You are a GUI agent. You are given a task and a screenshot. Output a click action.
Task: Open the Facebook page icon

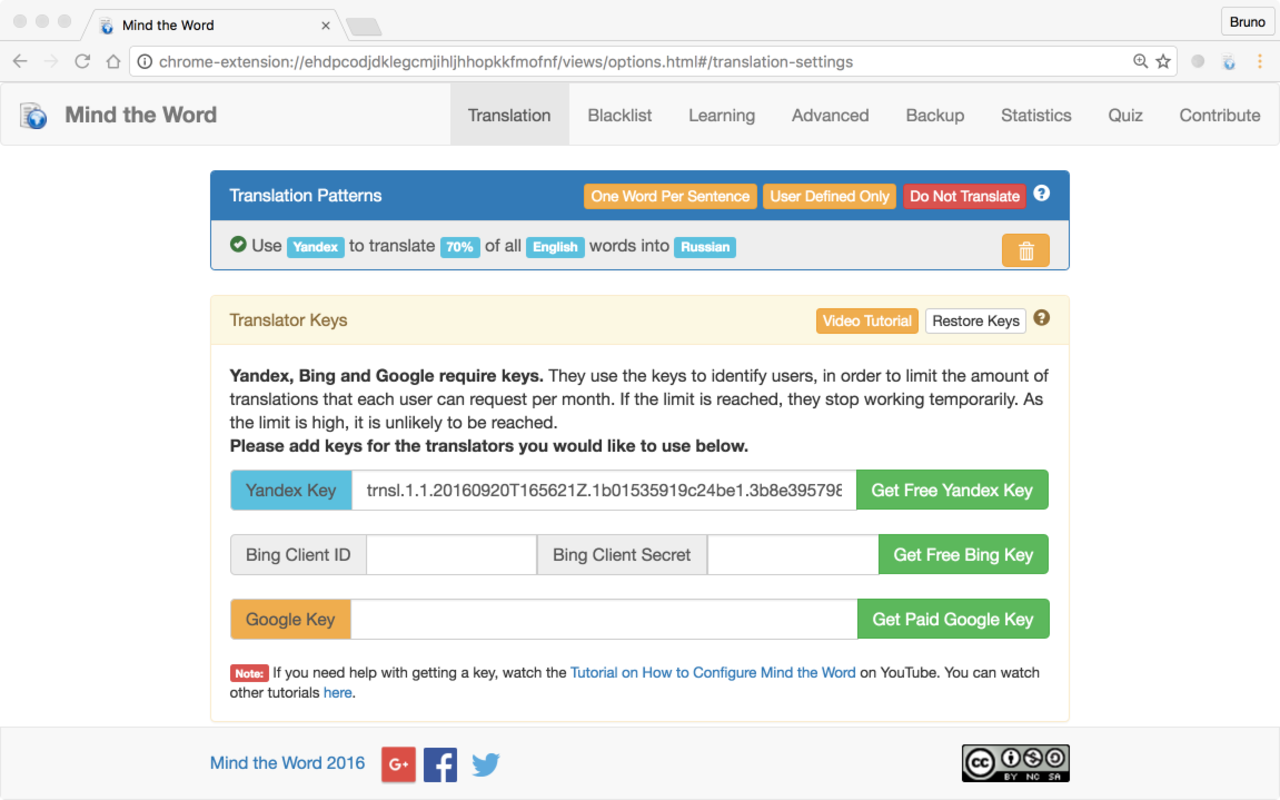440,764
